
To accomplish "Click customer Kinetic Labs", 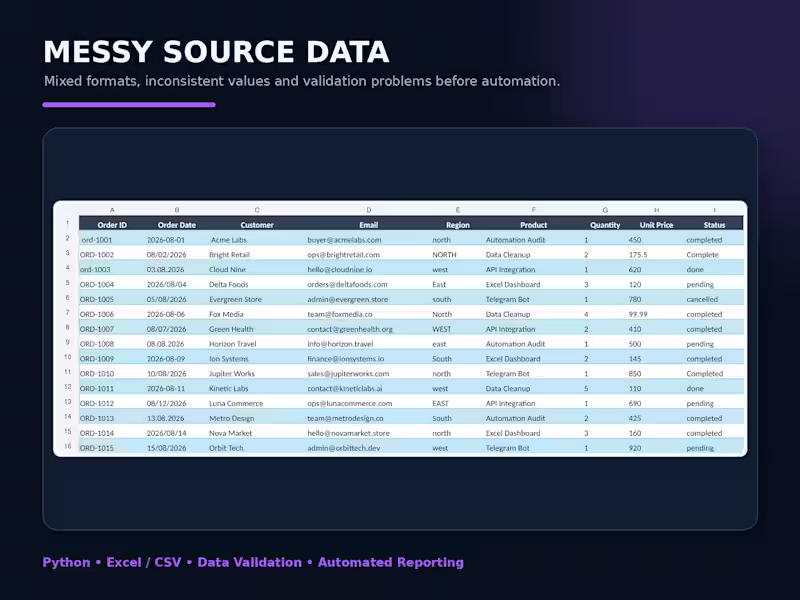I will pyautogui.click(x=229, y=388).
